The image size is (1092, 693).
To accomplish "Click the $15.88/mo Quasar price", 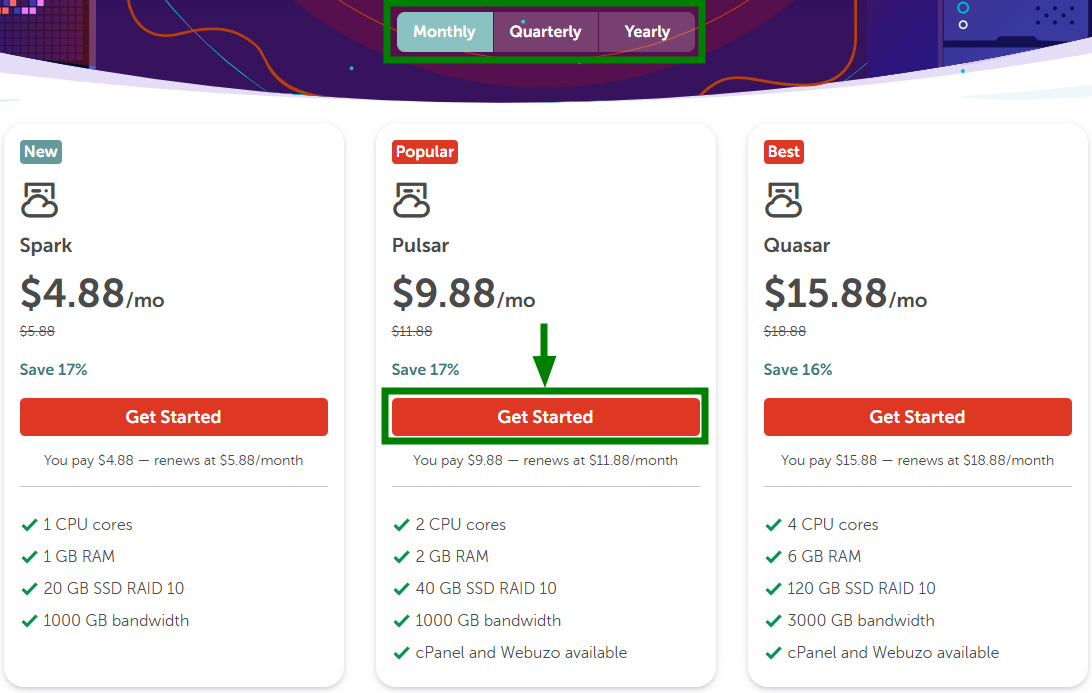I will (845, 294).
